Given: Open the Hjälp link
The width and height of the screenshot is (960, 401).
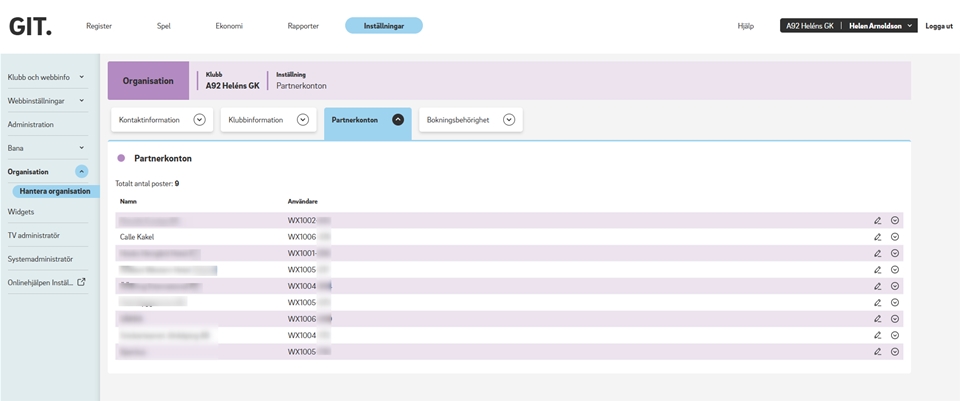Looking at the screenshot, I should click(x=745, y=26).
